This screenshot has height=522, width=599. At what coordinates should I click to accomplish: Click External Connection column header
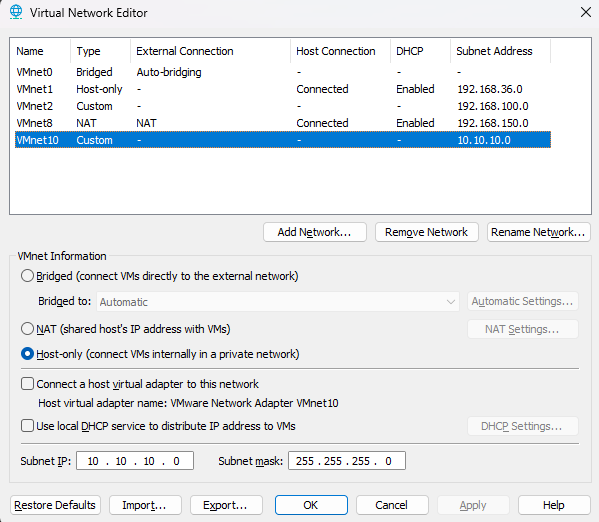(210, 51)
